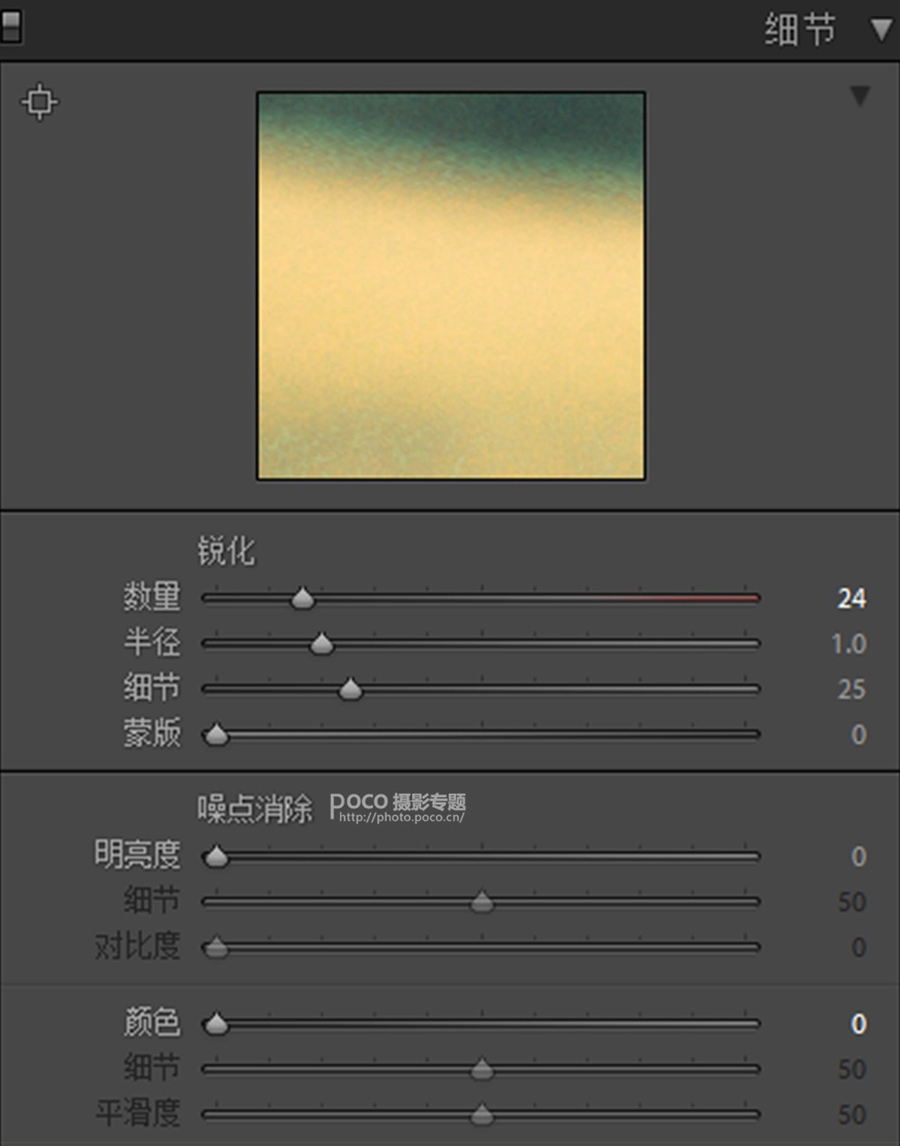The image size is (900, 1146).
Task: Collapse the preview area disclosure triangle
Action: [860, 96]
